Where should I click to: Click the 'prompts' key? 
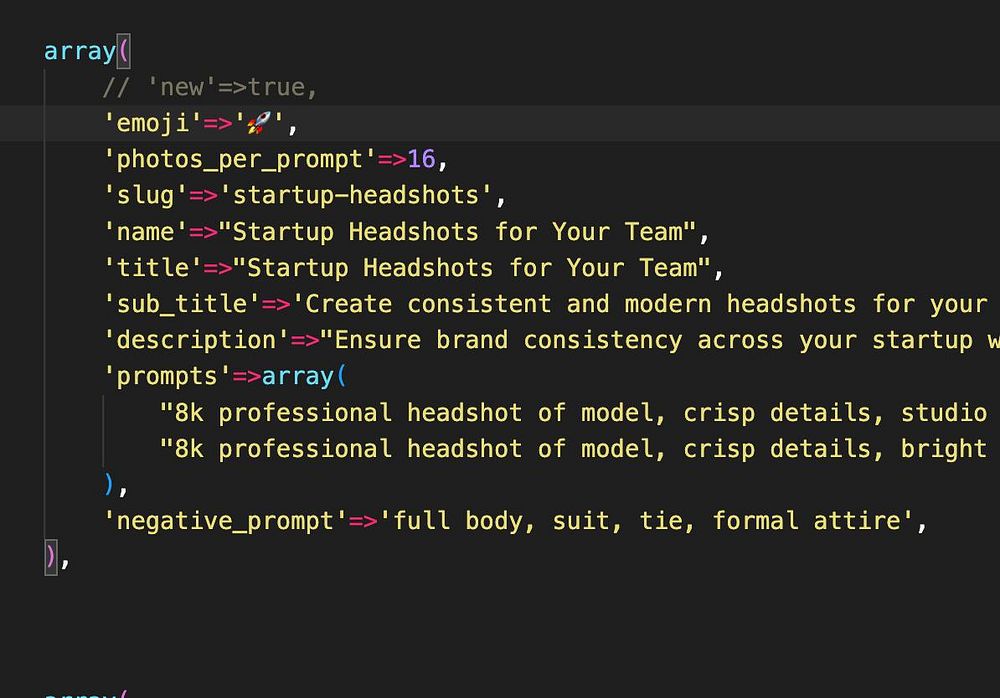[x=167, y=376]
